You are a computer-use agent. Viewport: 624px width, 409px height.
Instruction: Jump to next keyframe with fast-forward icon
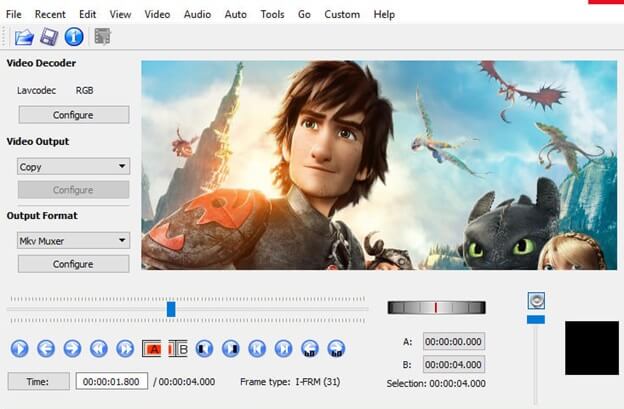click(125, 349)
